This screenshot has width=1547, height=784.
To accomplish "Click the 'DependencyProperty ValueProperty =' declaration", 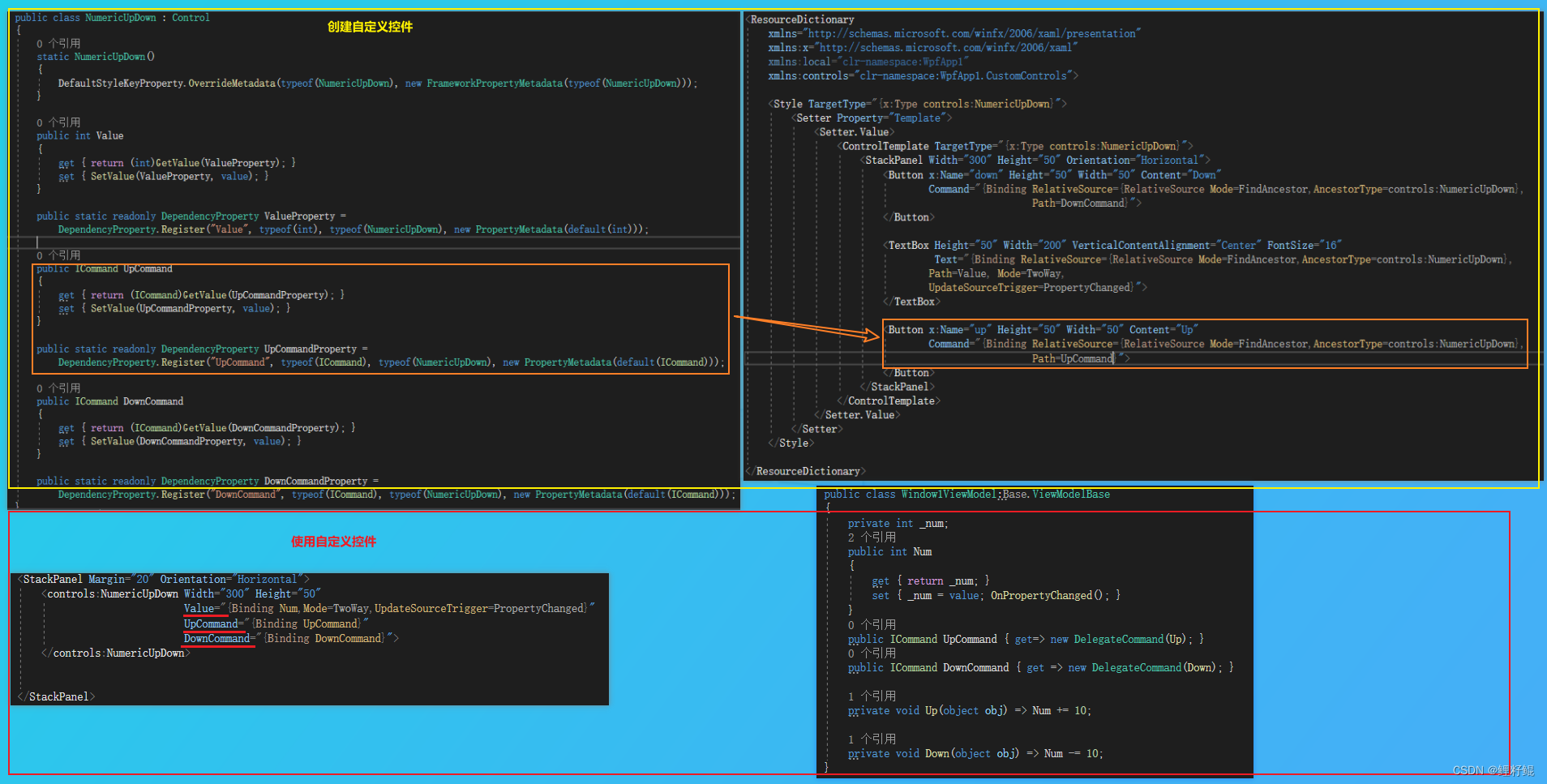I will coord(191,216).
